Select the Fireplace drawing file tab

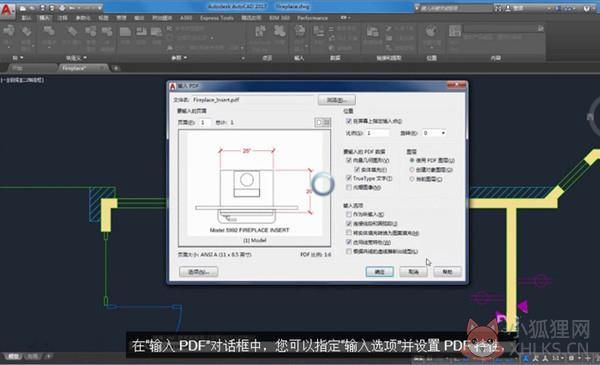pyautogui.click(x=74, y=68)
